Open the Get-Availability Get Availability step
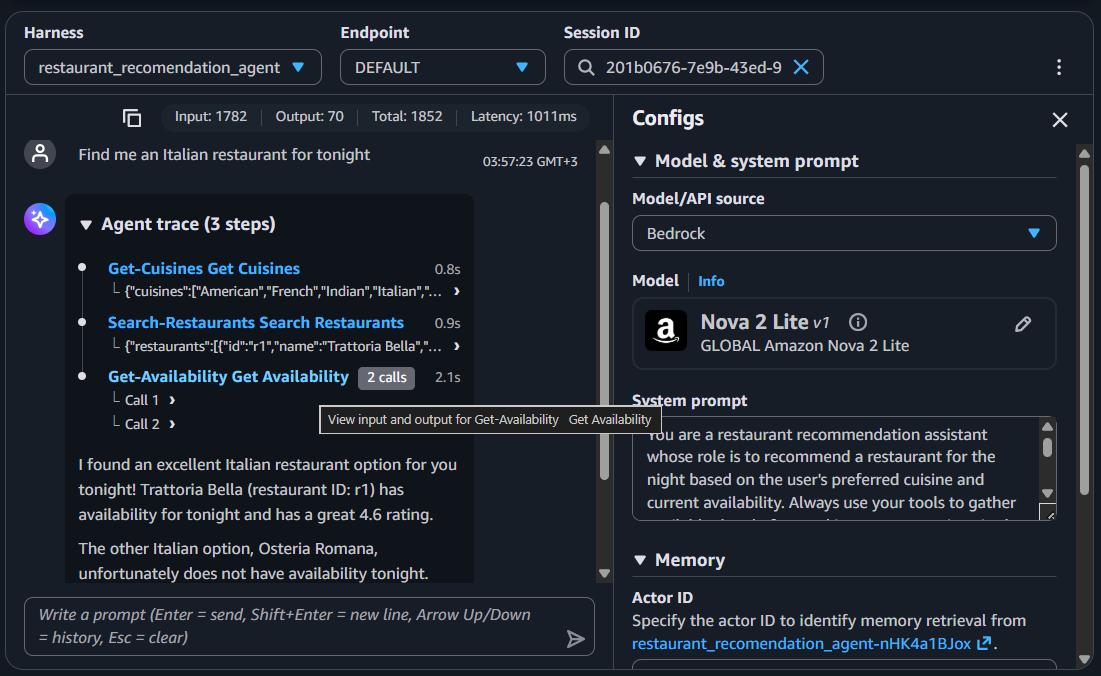 coord(228,377)
